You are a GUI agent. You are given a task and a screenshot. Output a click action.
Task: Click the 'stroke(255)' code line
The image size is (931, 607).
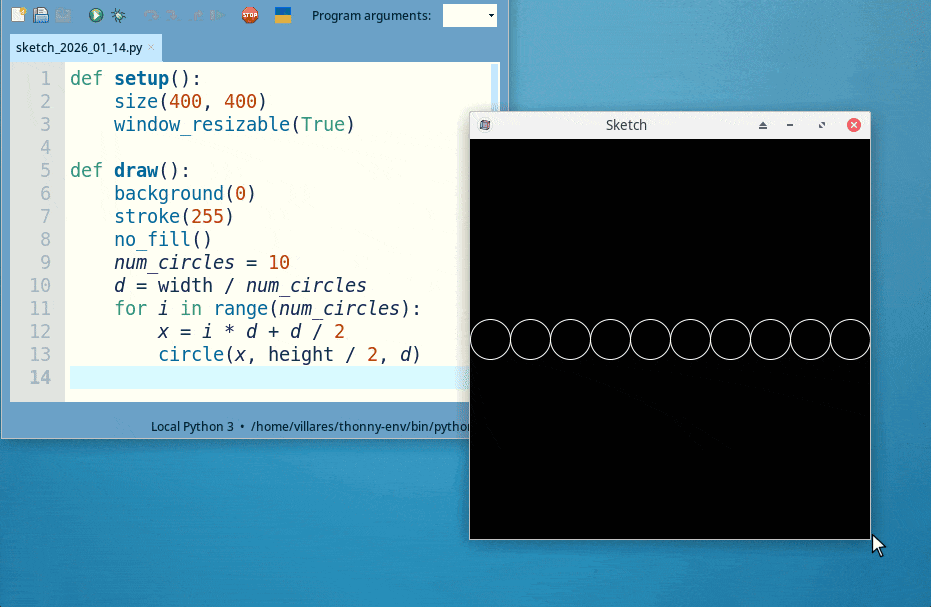(174, 216)
